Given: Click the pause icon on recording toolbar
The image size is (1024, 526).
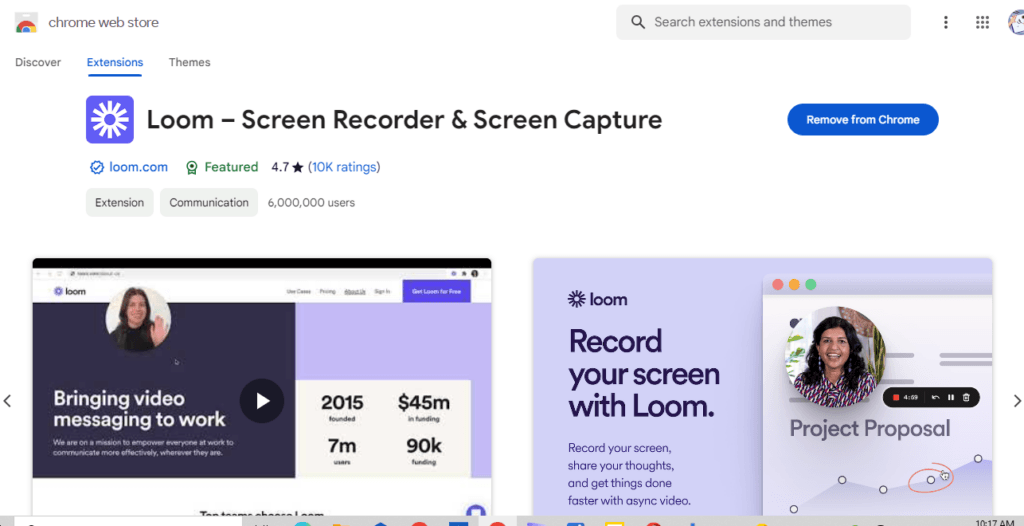Looking at the screenshot, I should pyautogui.click(x=951, y=397).
